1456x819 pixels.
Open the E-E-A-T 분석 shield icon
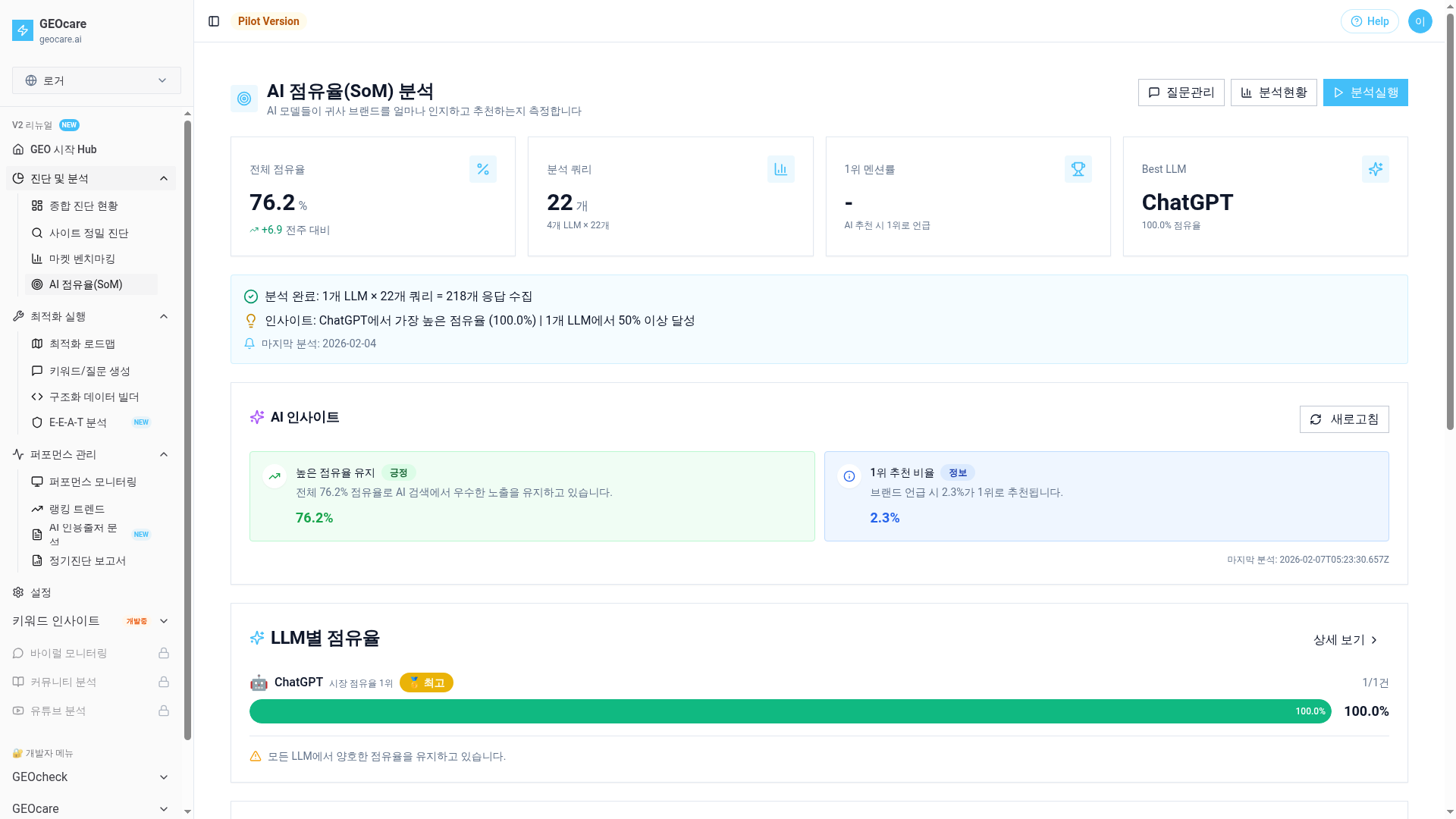[x=36, y=422]
